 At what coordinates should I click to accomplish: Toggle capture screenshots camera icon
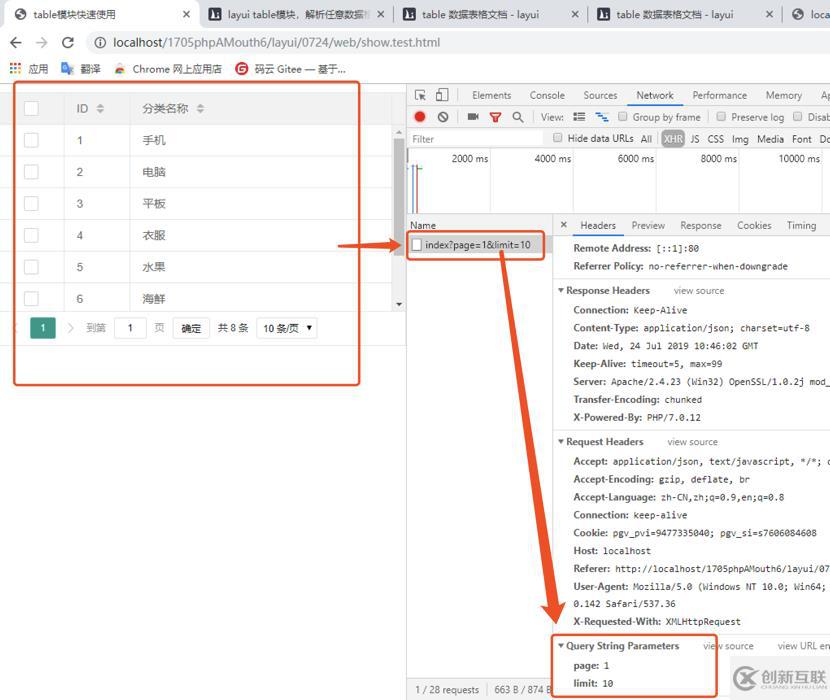pos(473,117)
